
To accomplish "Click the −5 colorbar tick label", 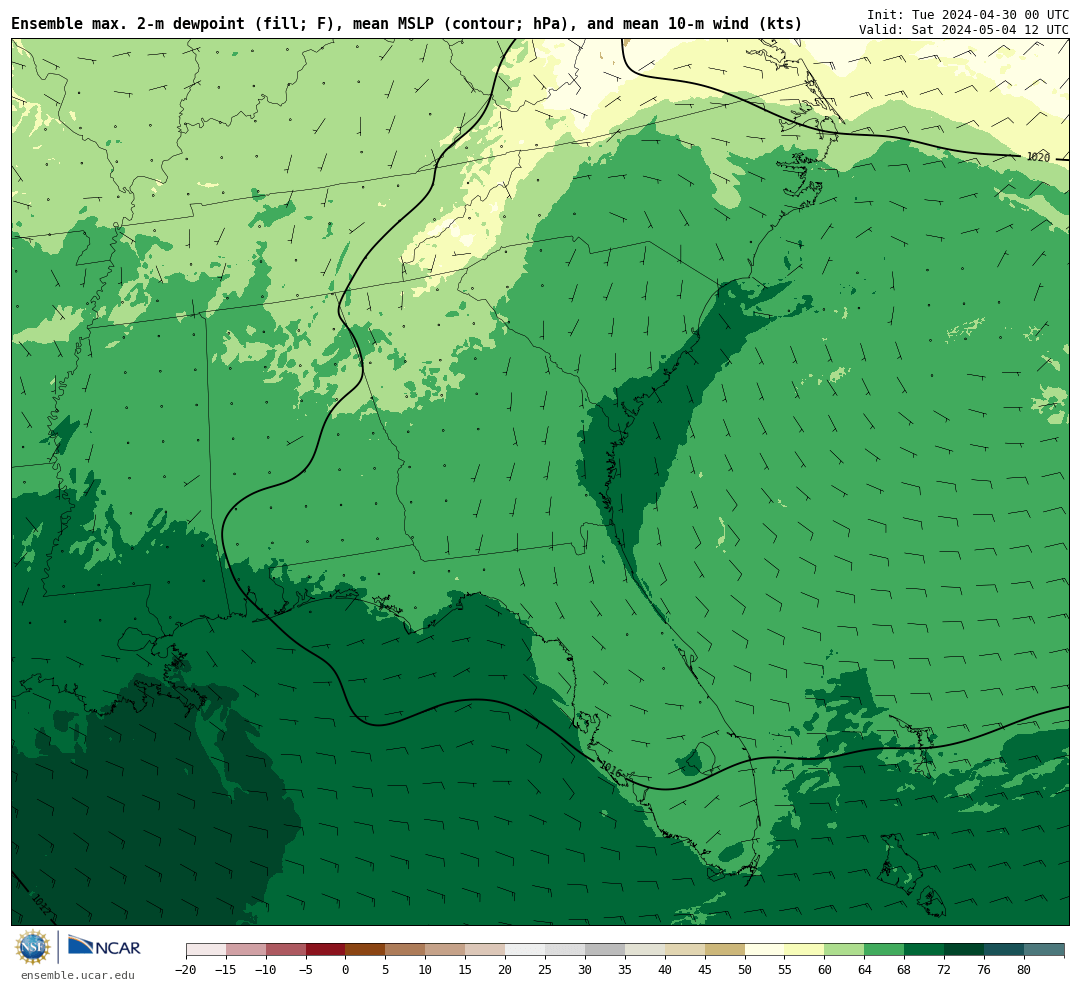I will [x=306, y=970].
